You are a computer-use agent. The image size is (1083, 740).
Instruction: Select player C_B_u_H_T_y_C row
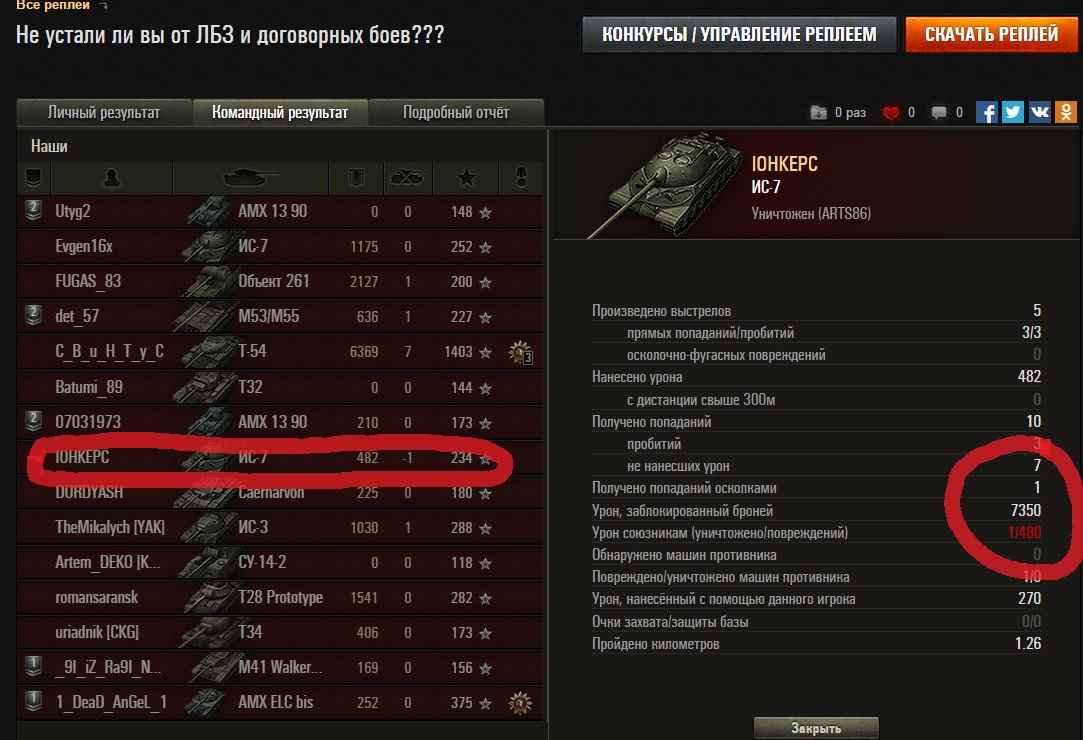coord(279,352)
